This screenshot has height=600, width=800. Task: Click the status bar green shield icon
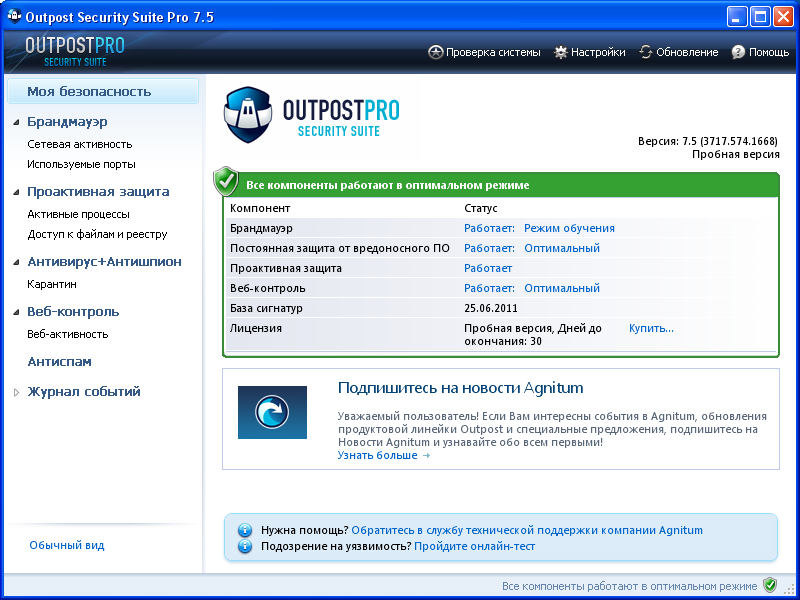click(x=769, y=585)
